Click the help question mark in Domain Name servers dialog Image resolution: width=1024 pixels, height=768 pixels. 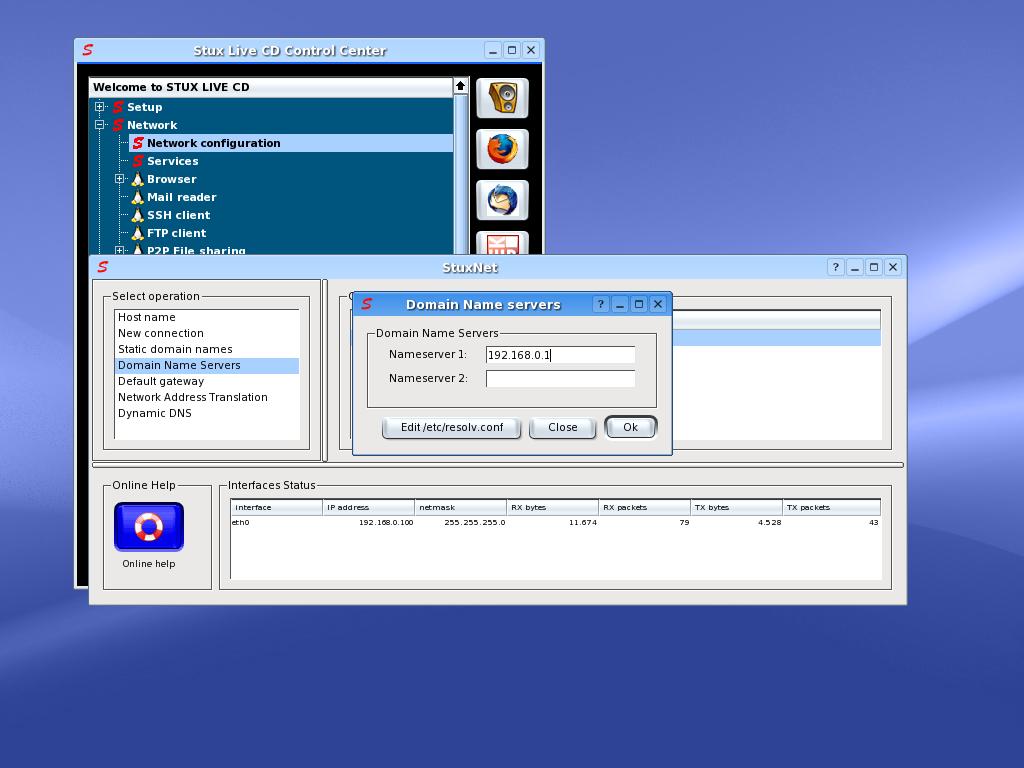(601, 304)
